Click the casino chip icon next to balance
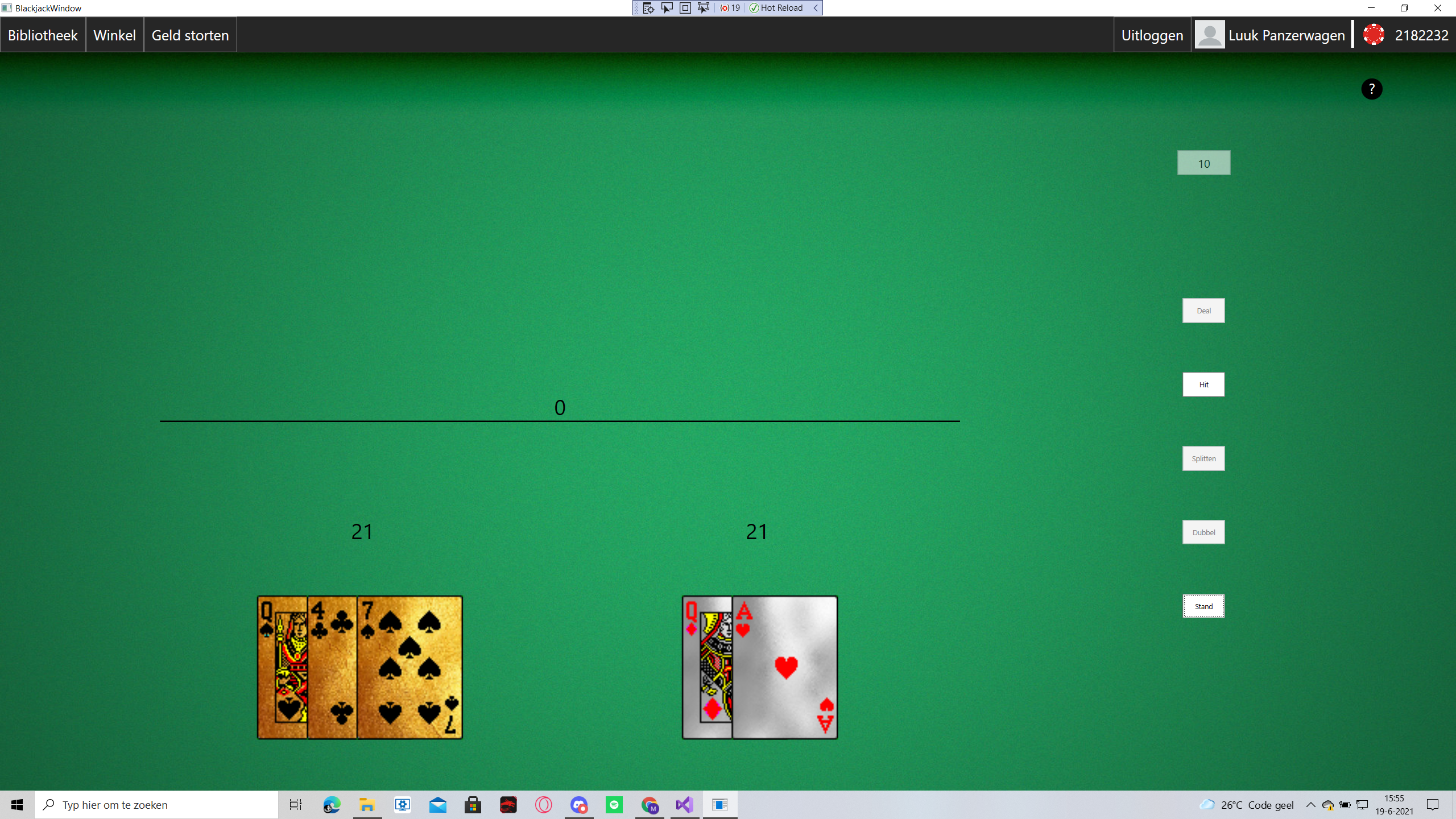Viewport: 1456px width, 819px height. tap(1374, 34)
